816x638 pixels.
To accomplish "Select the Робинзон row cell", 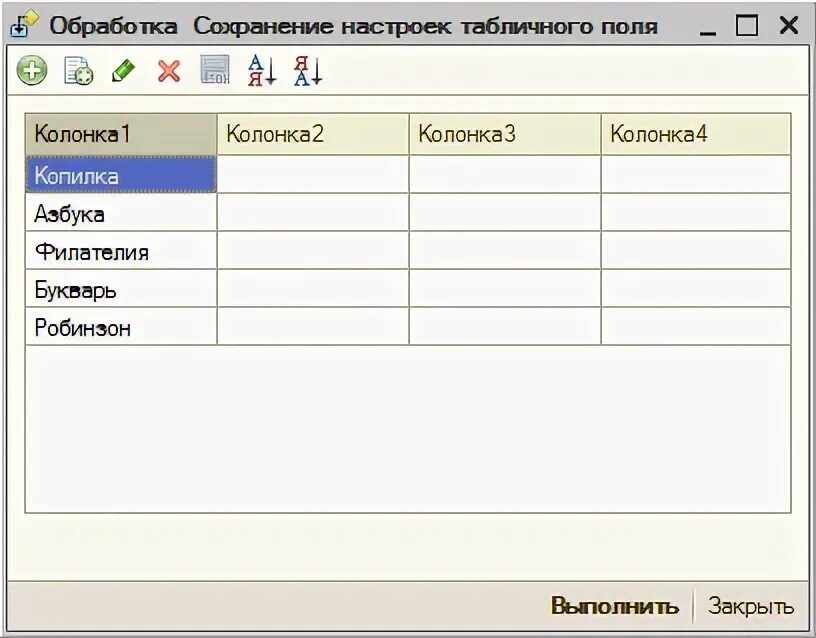I will (x=121, y=326).
